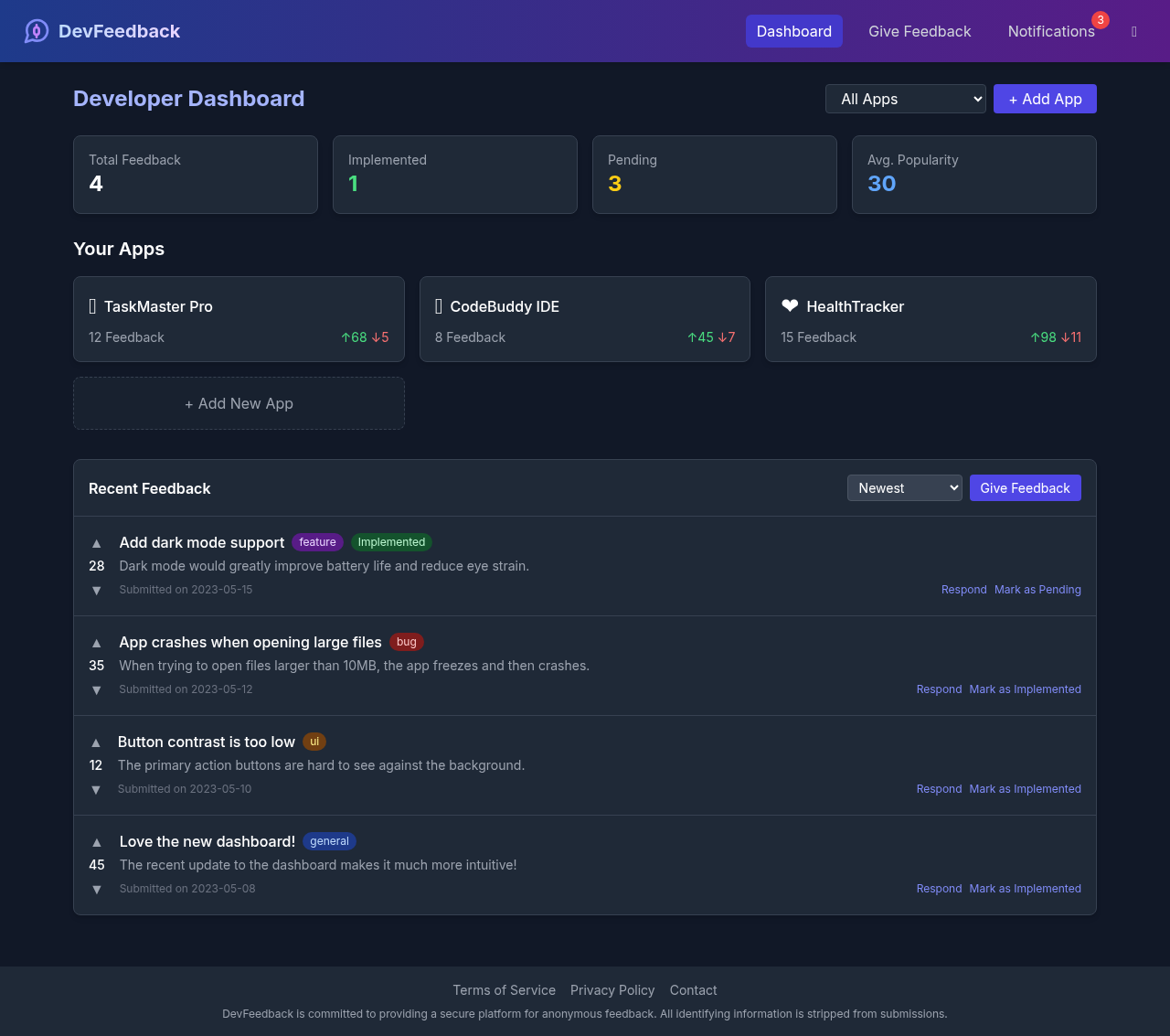
Task: Mark dark mode feedback as Pending
Action: [x=1037, y=589]
